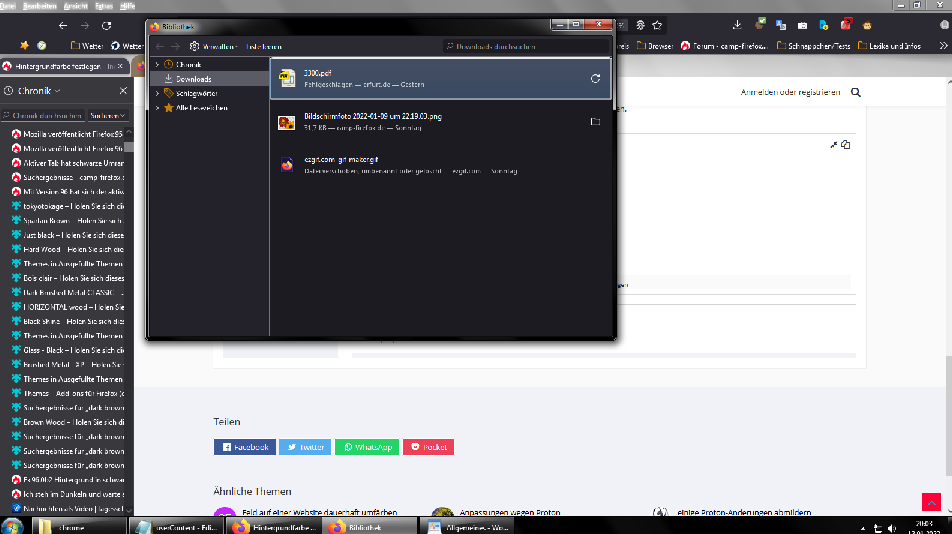The width and height of the screenshot is (952, 534).
Task: Select the 3300.pdf download entry
Action: click(x=440, y=78)
